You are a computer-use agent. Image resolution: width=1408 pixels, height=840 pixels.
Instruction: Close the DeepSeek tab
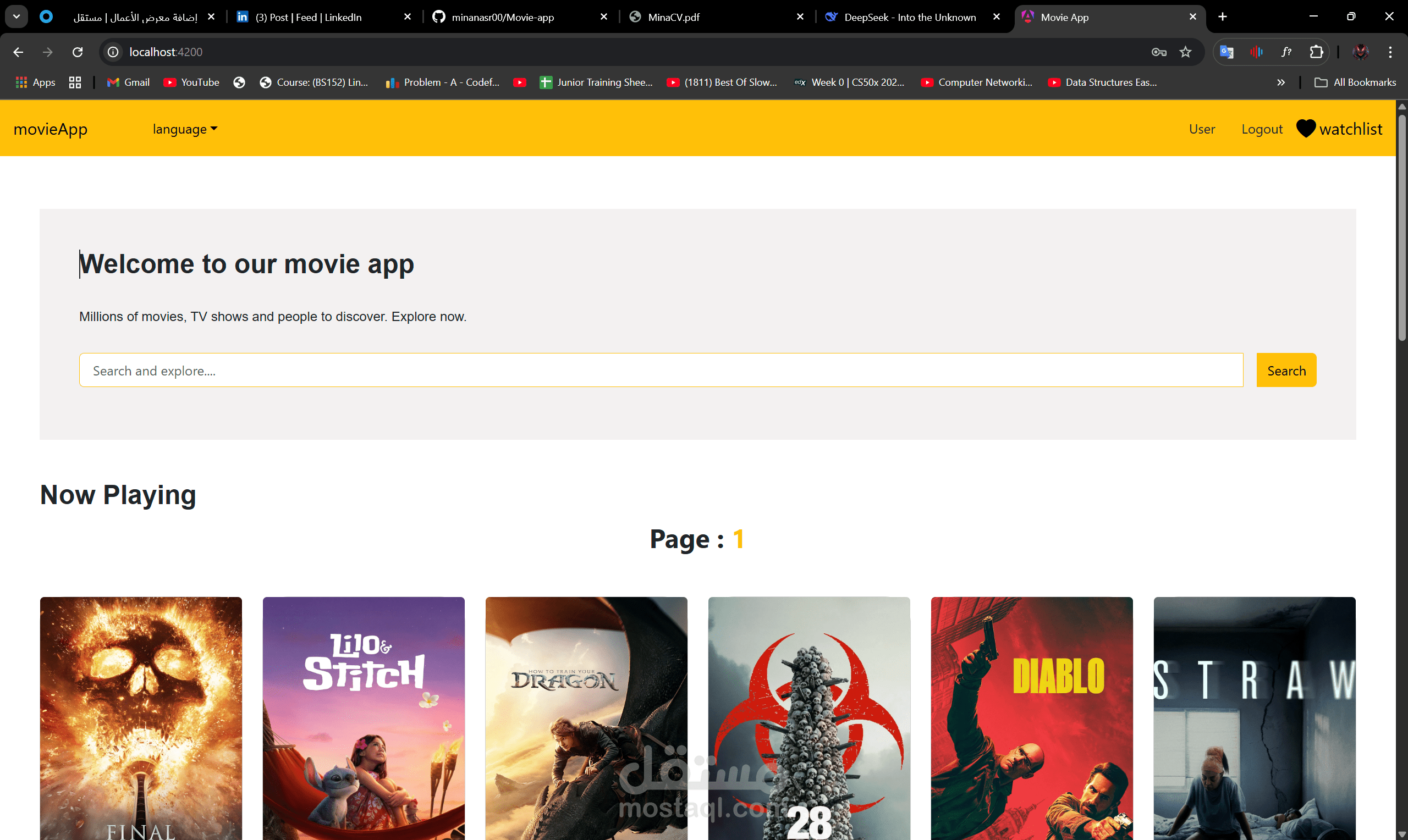(x=997, y=17)
